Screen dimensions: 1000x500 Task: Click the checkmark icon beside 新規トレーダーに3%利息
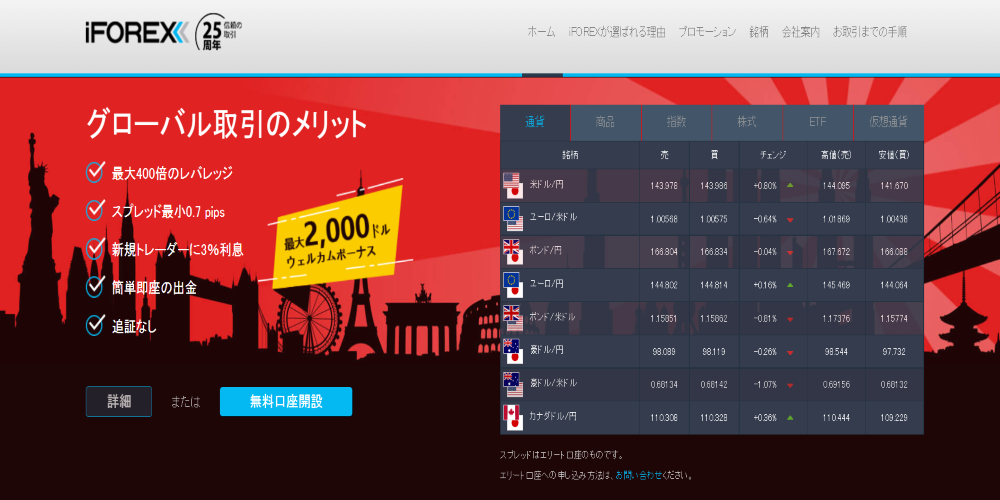click(x=94, y=249)
